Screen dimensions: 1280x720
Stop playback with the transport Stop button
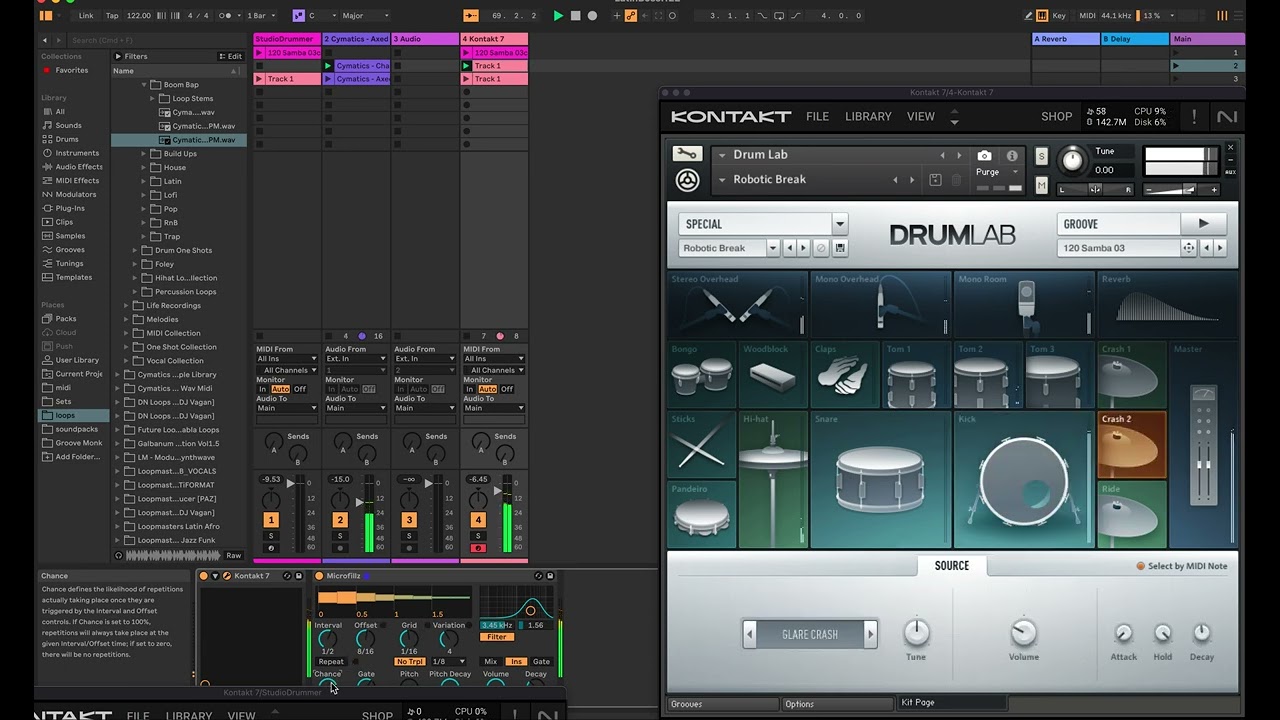tap(575, 16)
